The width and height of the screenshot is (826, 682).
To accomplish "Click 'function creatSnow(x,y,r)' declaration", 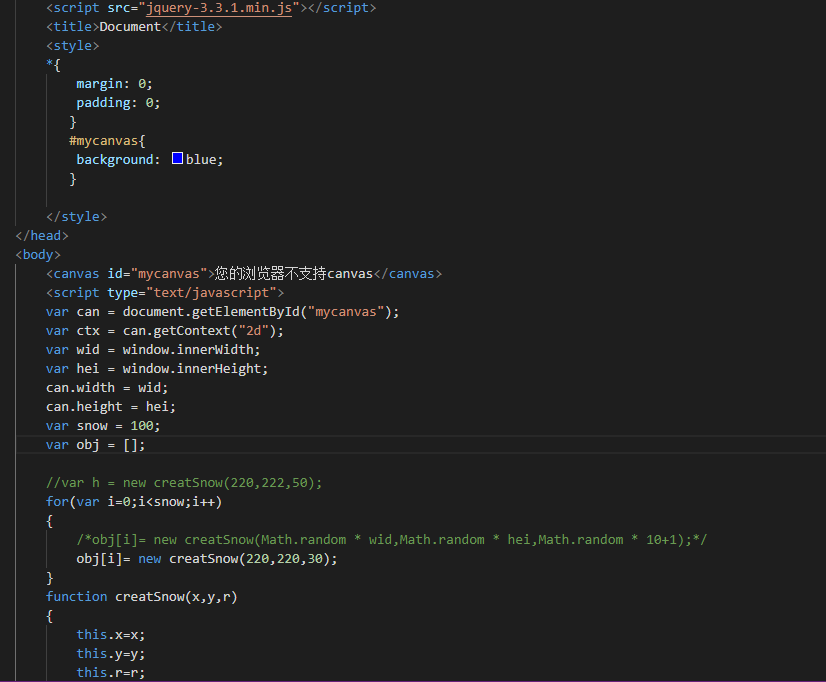I will coord(142,597).
